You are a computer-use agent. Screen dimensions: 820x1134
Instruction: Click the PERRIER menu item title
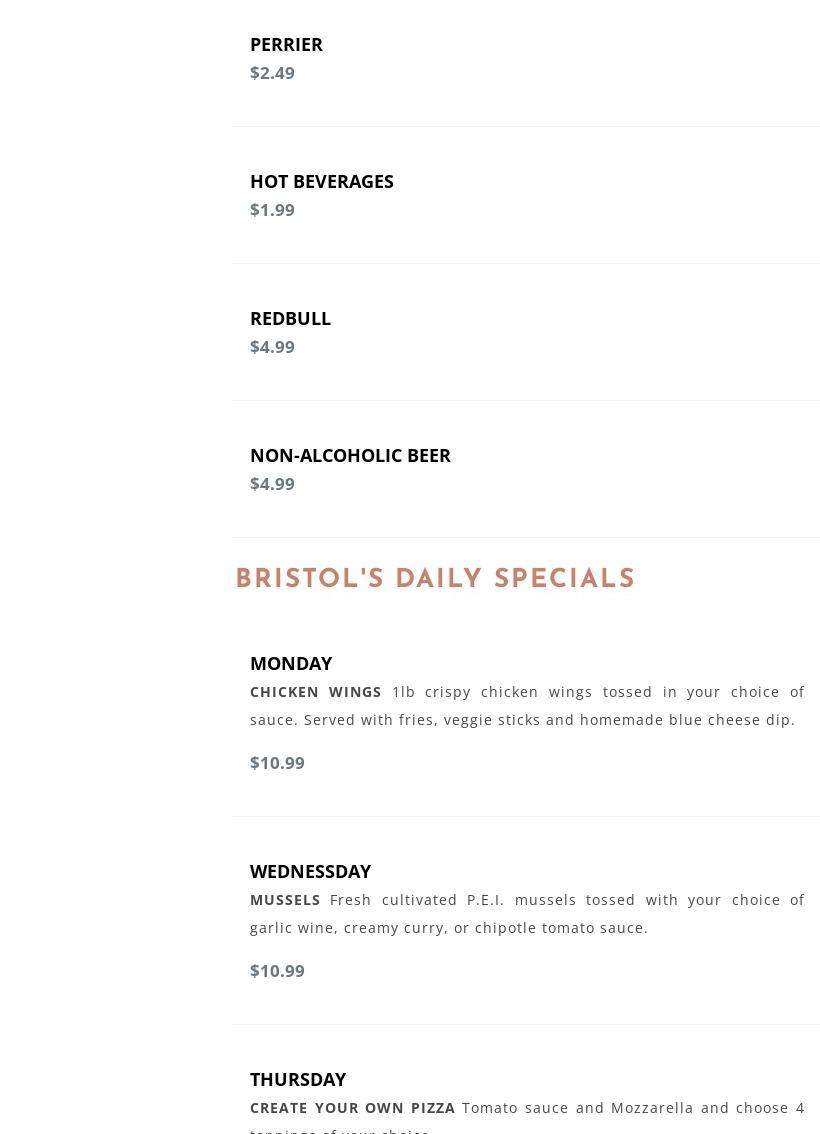tap(286, 44)
